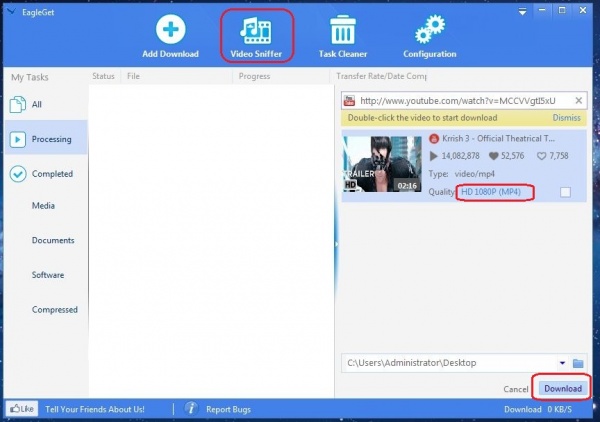
Task: Click the Processing play icon in sidebar
Action: pos(18,139)
